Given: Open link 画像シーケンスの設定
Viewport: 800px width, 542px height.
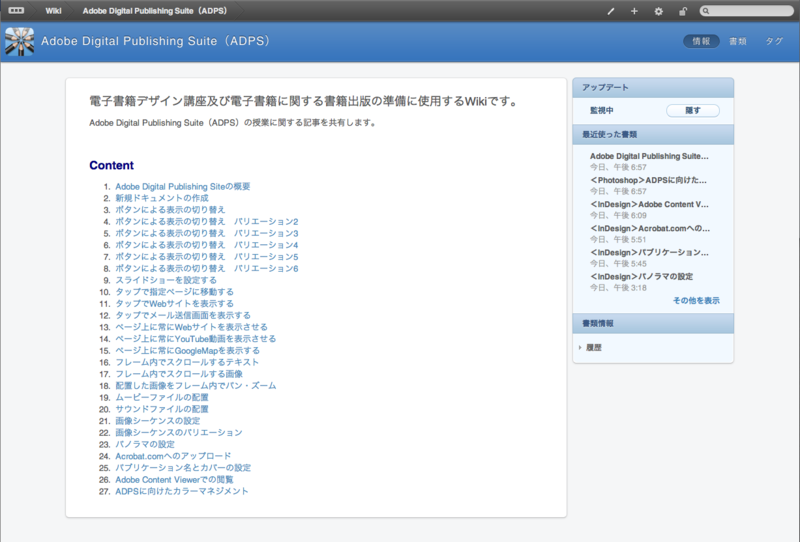Looking at the screenshot, I should tap(158, 421).
